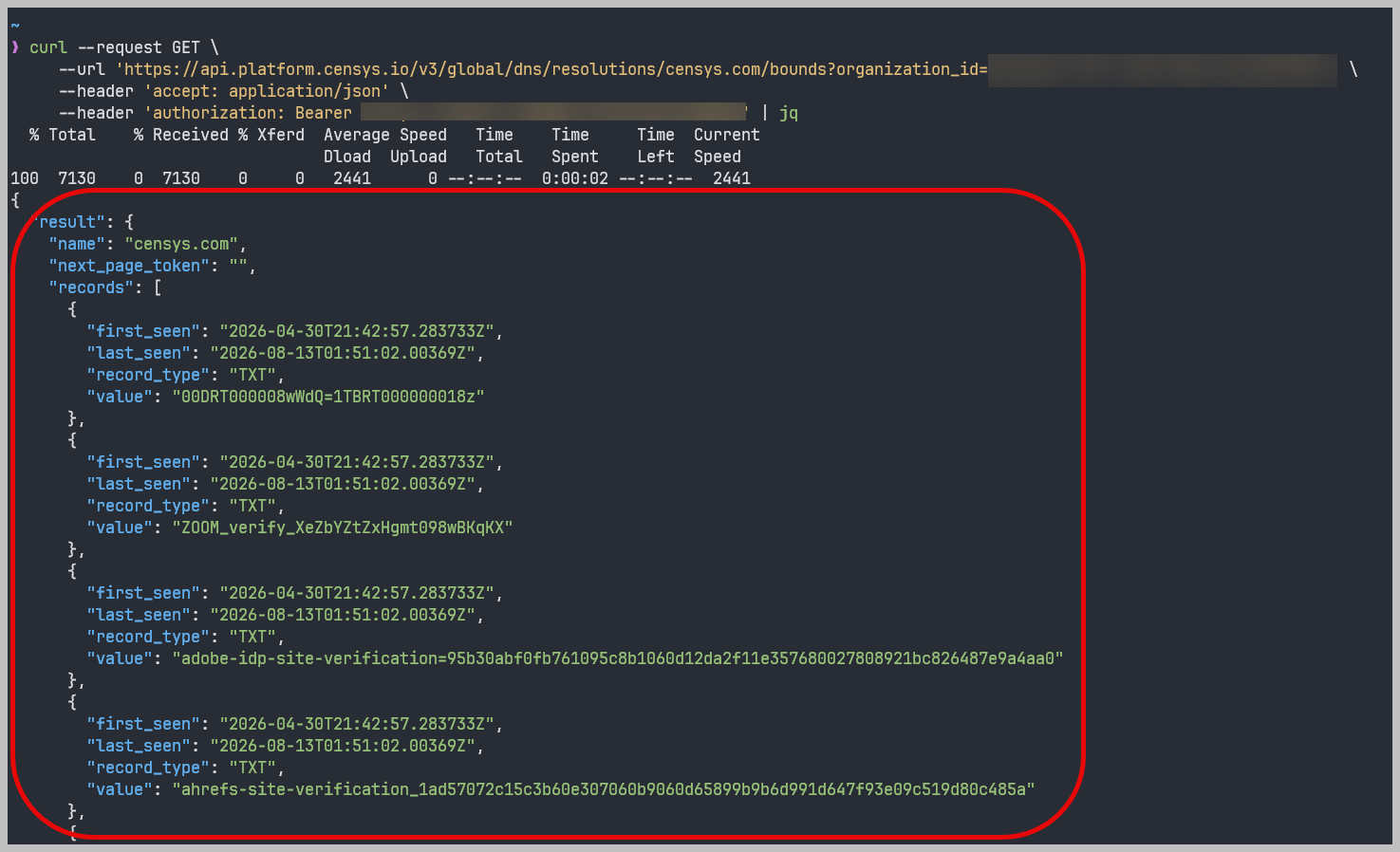Click the "next_page_token" key

pyautogui.click(x=129, y=266)
